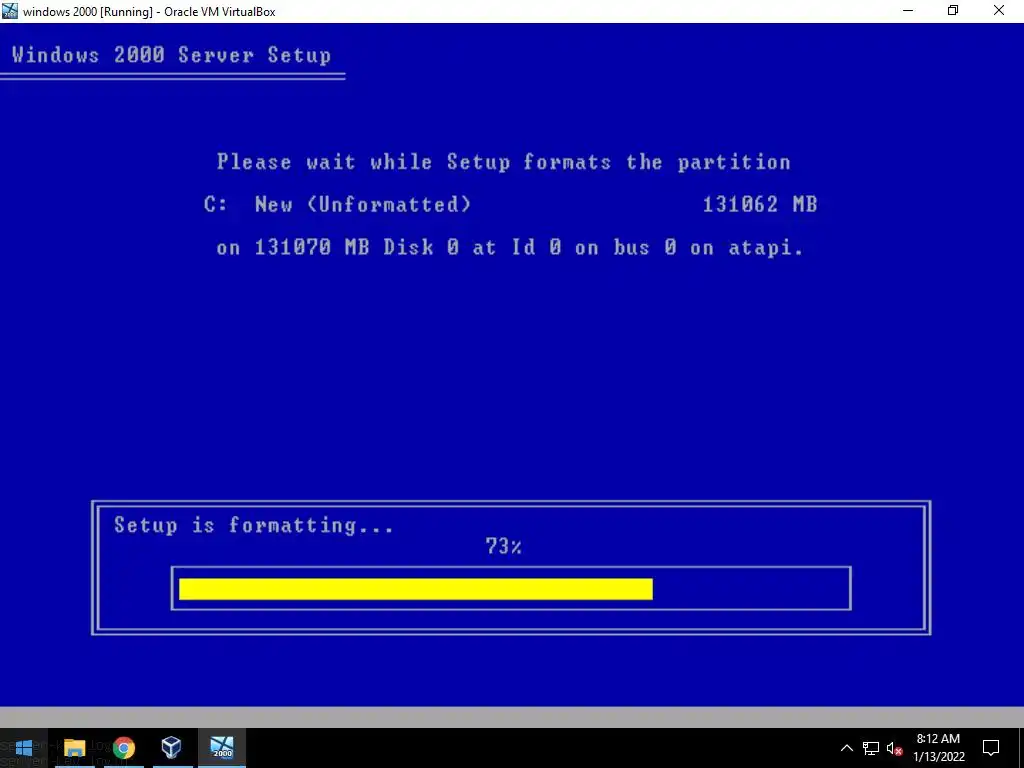
Task: Click the 'on 131070 MB Disk 0' line
Action: click(x=509, y=248)
